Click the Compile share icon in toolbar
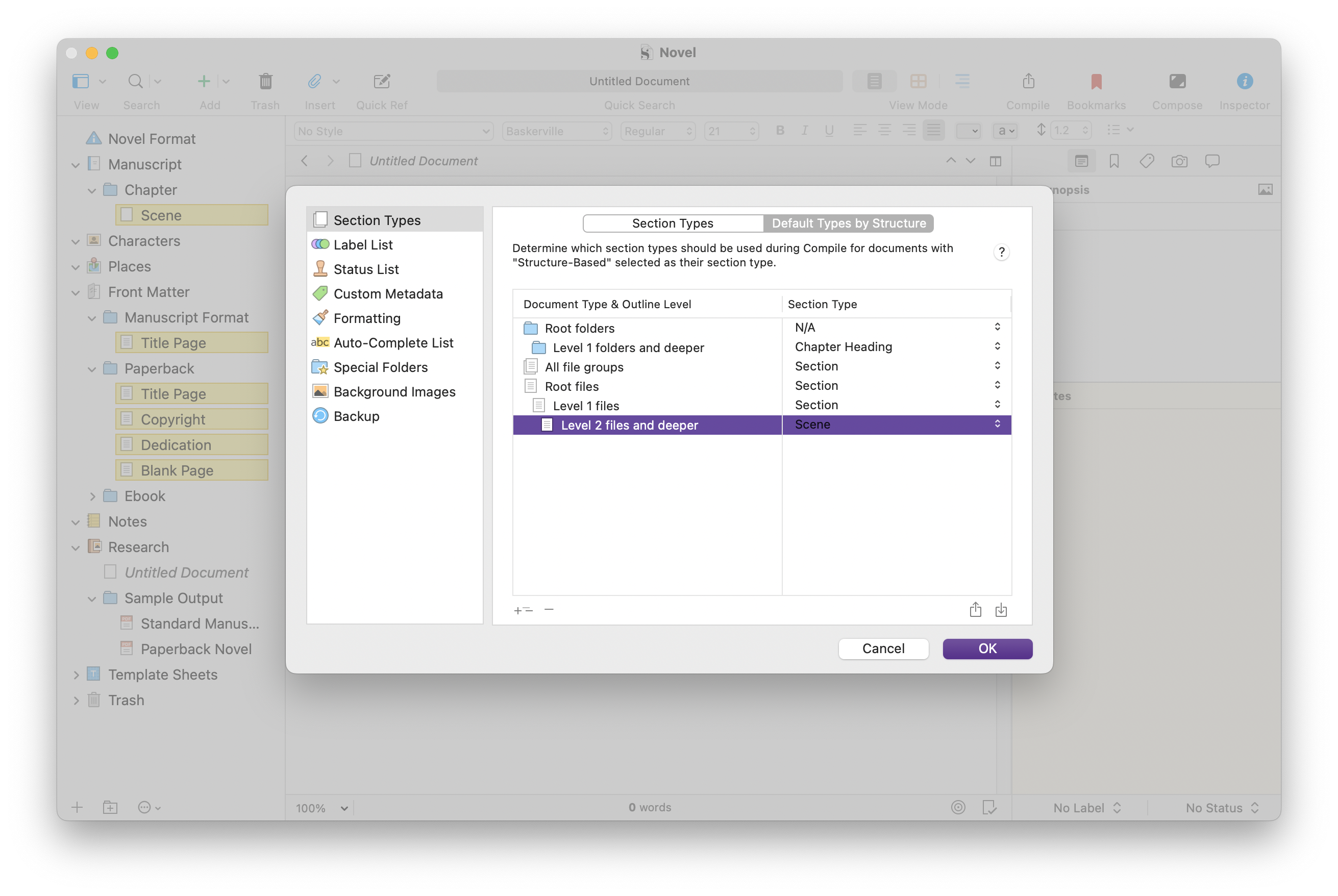1338x896 pixels. pos(1028,81)
